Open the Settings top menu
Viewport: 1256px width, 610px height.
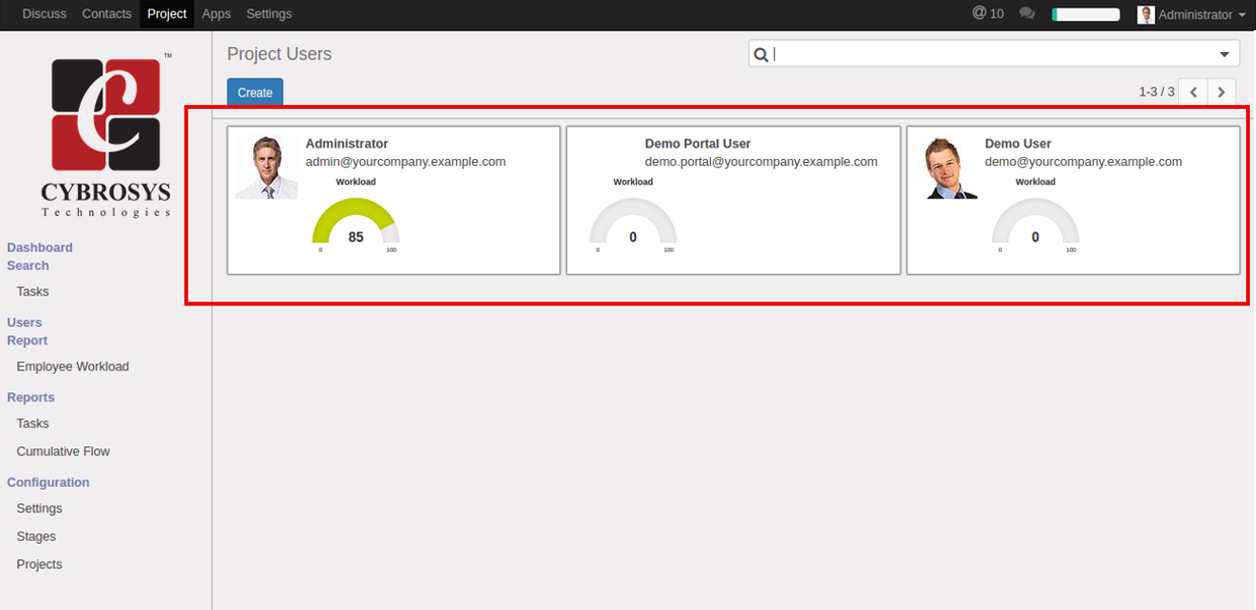click(269, 14)
